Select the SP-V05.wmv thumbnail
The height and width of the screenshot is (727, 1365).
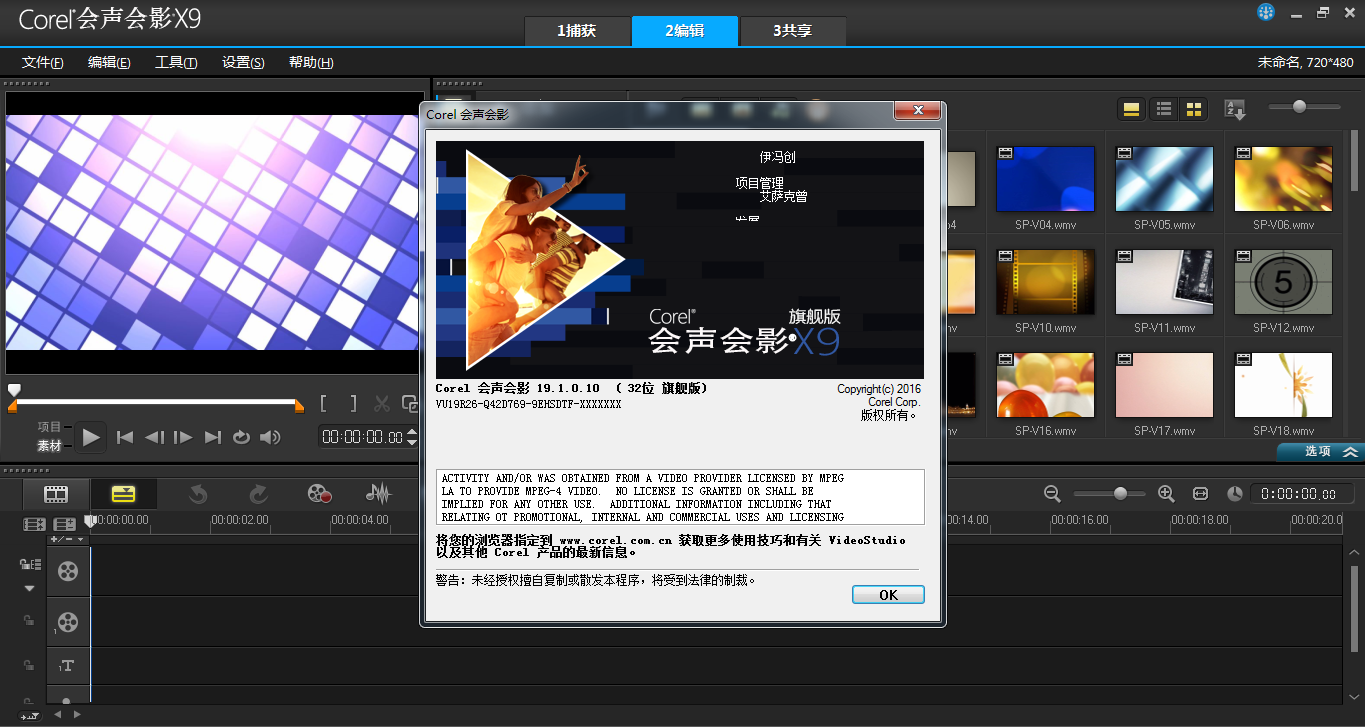[x=1164, y=179]
